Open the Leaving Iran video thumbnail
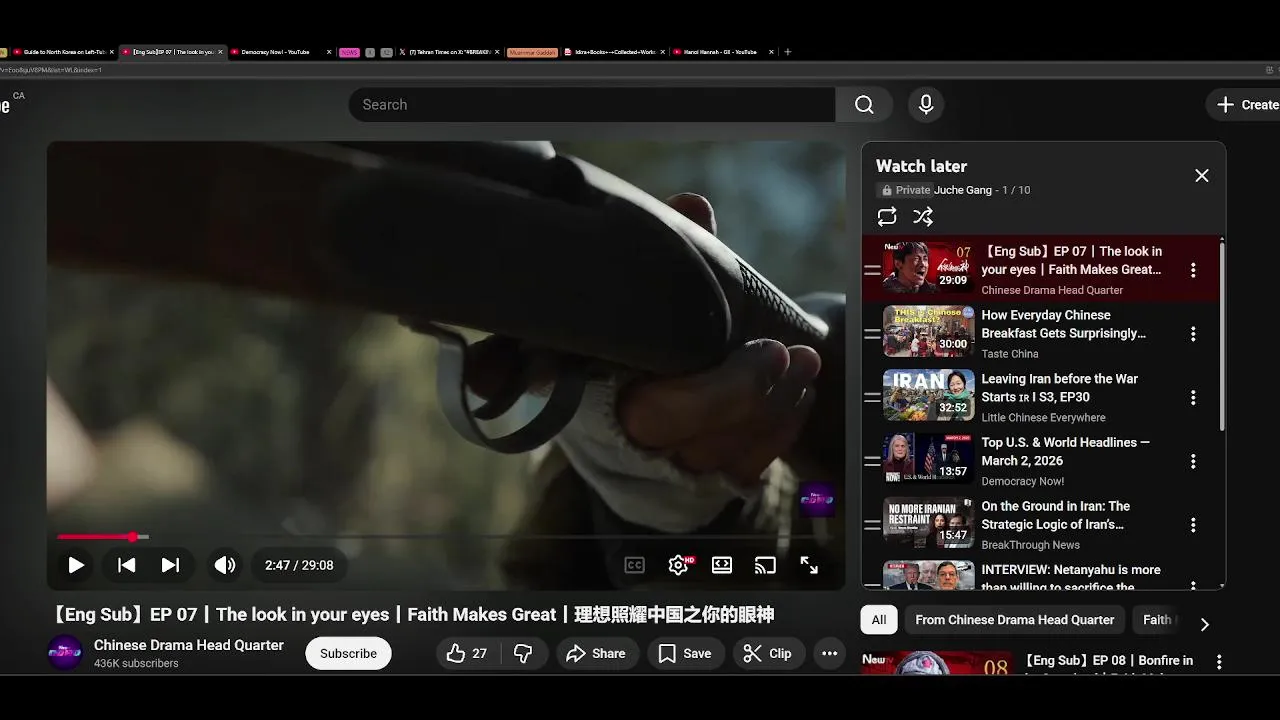The image size is (1280, 720). pos(928,395)
